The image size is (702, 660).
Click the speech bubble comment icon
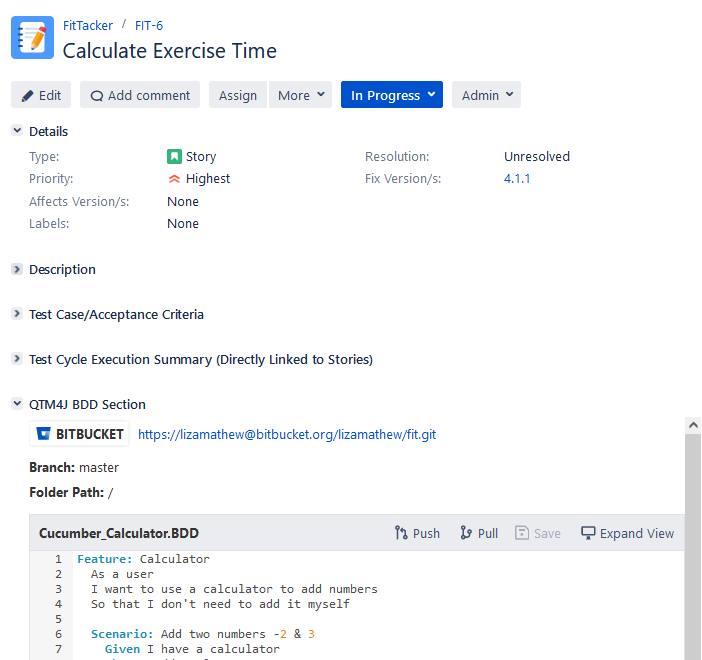(x=97, y=96)
